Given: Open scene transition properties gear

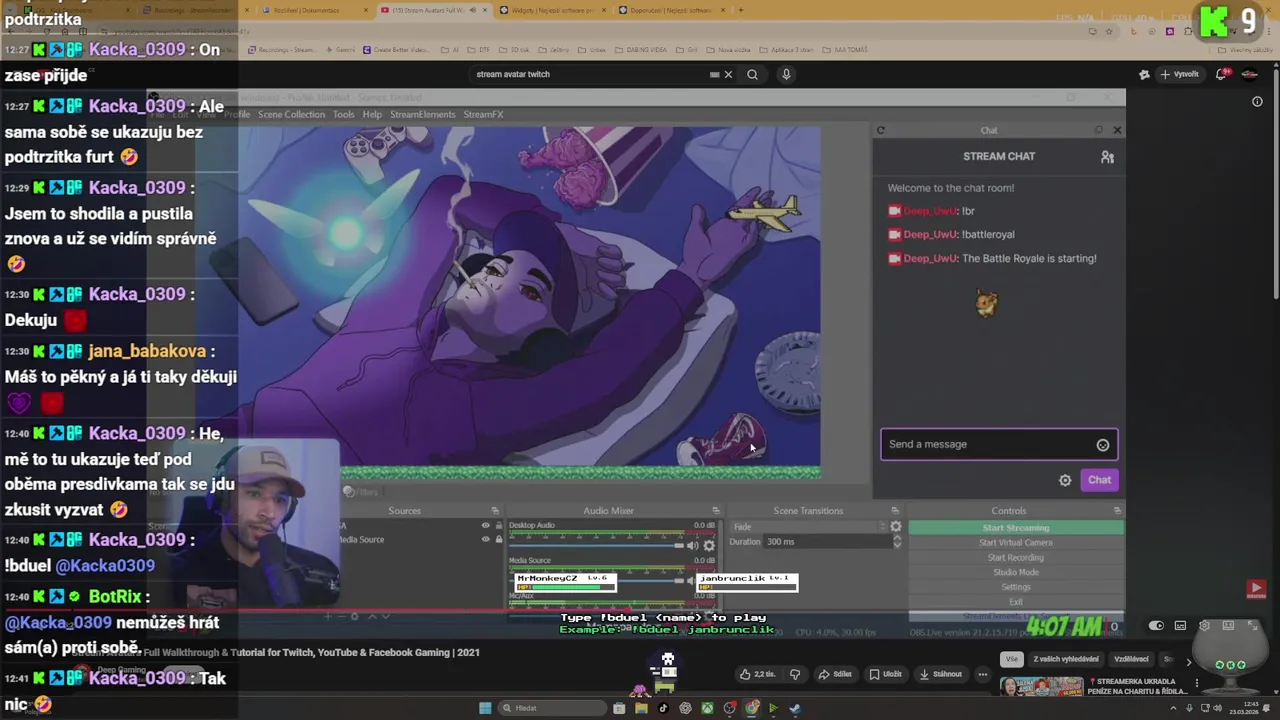Looking at the screenshot, I should tap(896, 527).
